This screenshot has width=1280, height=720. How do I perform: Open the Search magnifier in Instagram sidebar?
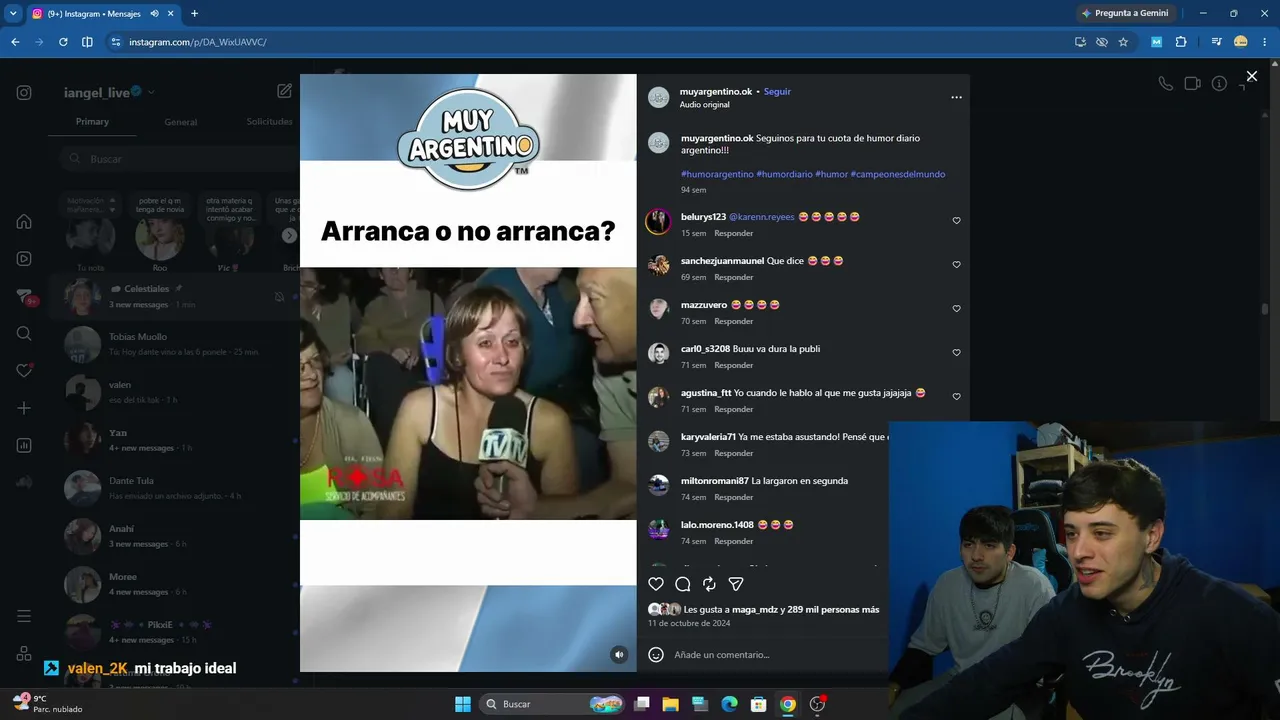point(24,333)
